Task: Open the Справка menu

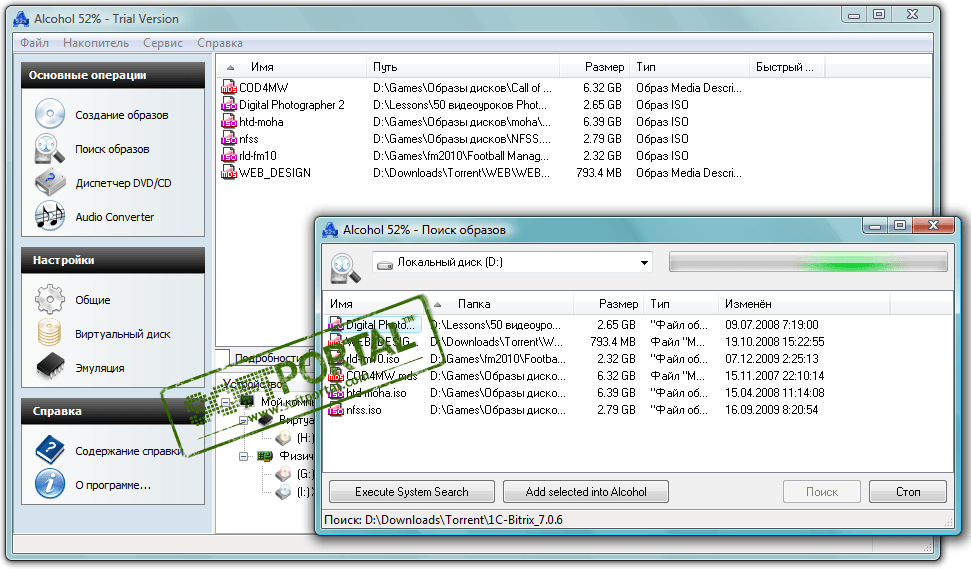Action: pos(220,43)
